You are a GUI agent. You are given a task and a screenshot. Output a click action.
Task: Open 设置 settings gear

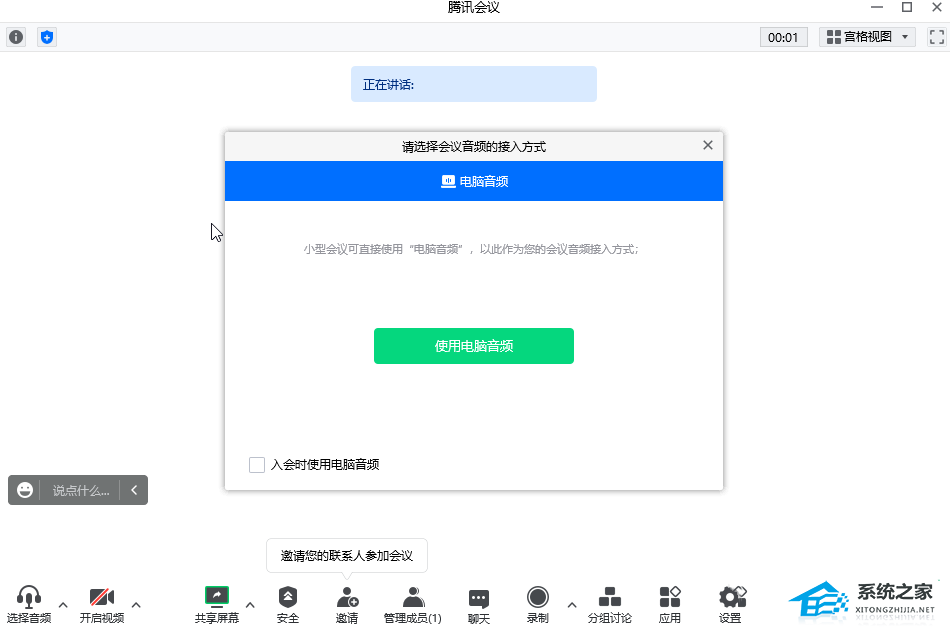pos(731,598)
